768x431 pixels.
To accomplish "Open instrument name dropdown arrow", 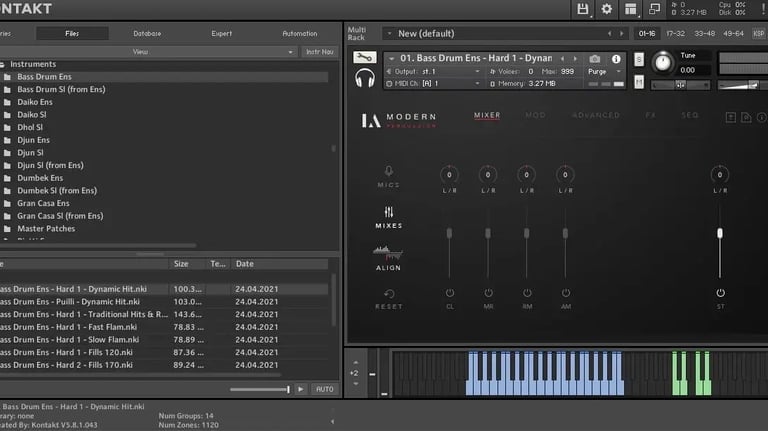I will pos(391,58).
